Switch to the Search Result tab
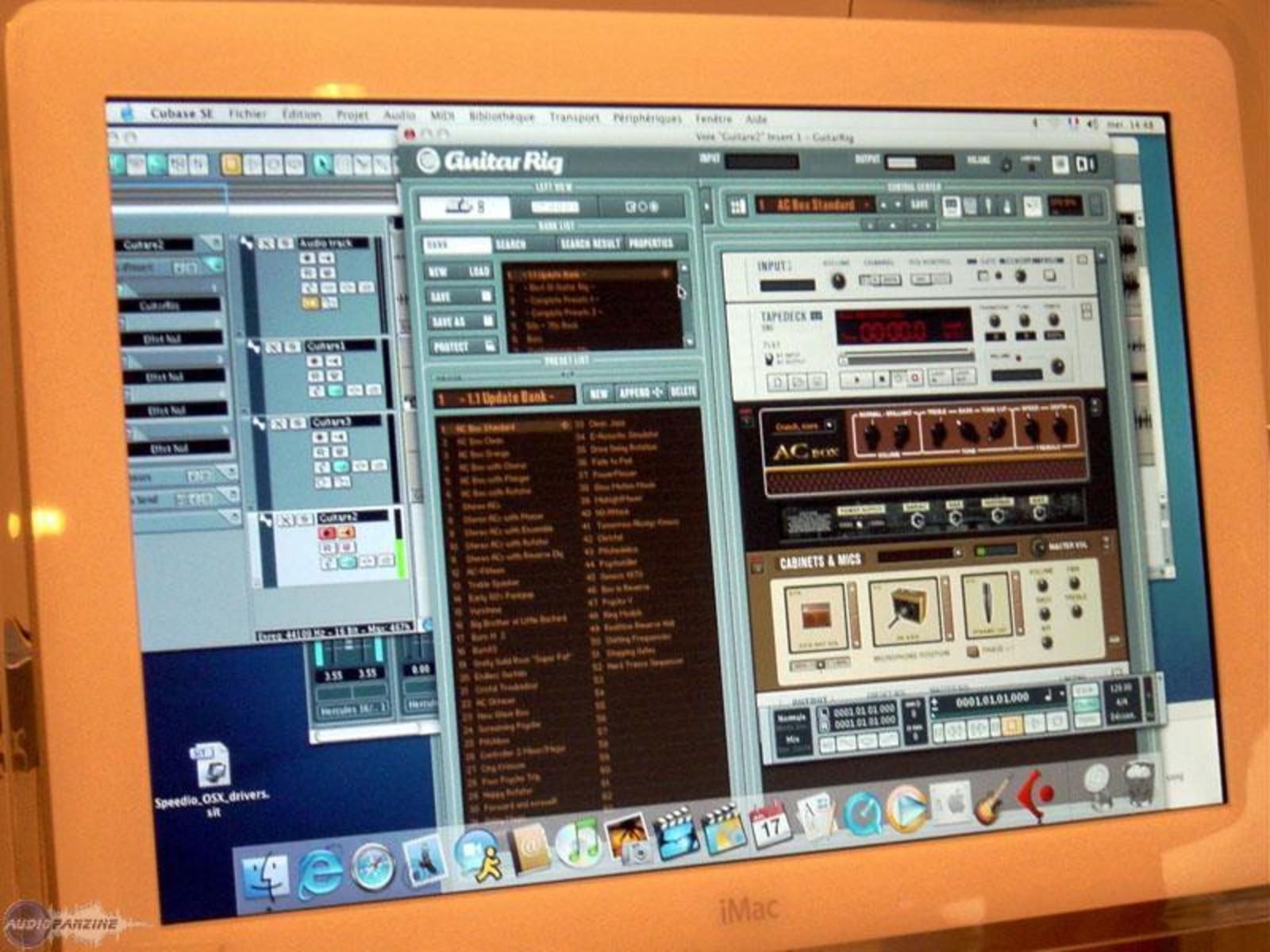This screenshot has width=1270, height=952. tap(589, 244)
